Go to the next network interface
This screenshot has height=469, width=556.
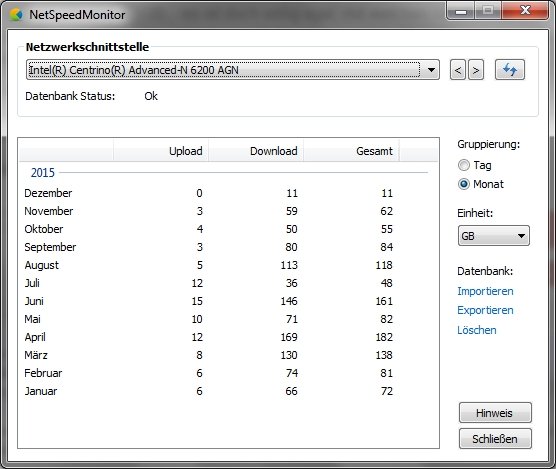pyautogui.click(x=476, y=70)
